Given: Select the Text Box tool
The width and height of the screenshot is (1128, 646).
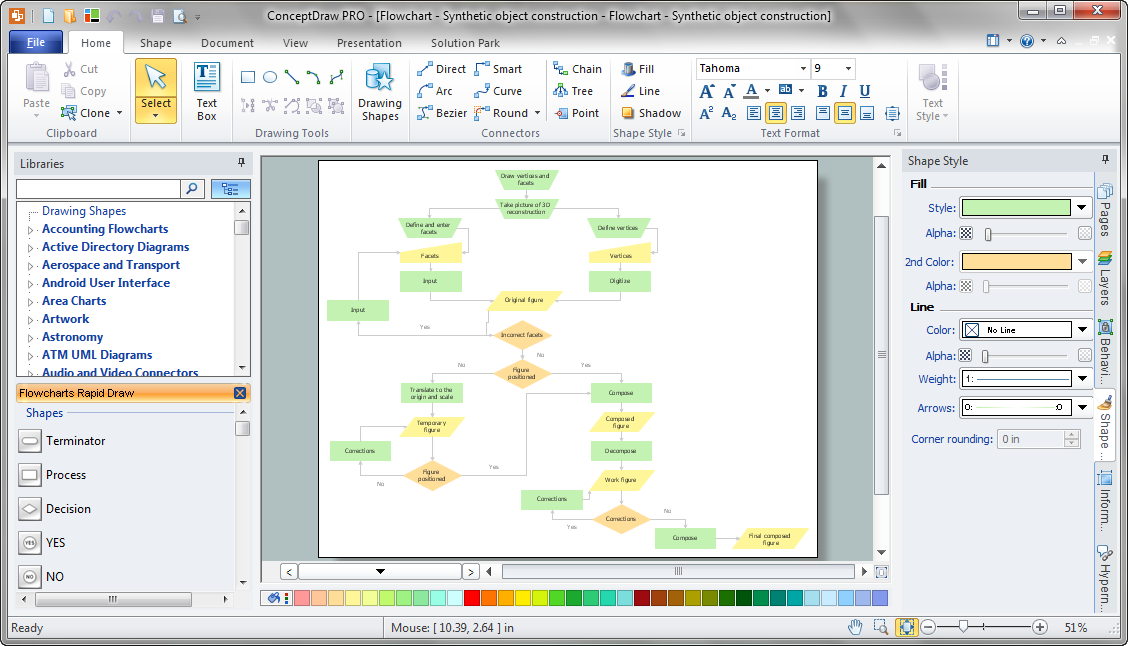Looking at the screenshot, I should [x=207, y=90].
